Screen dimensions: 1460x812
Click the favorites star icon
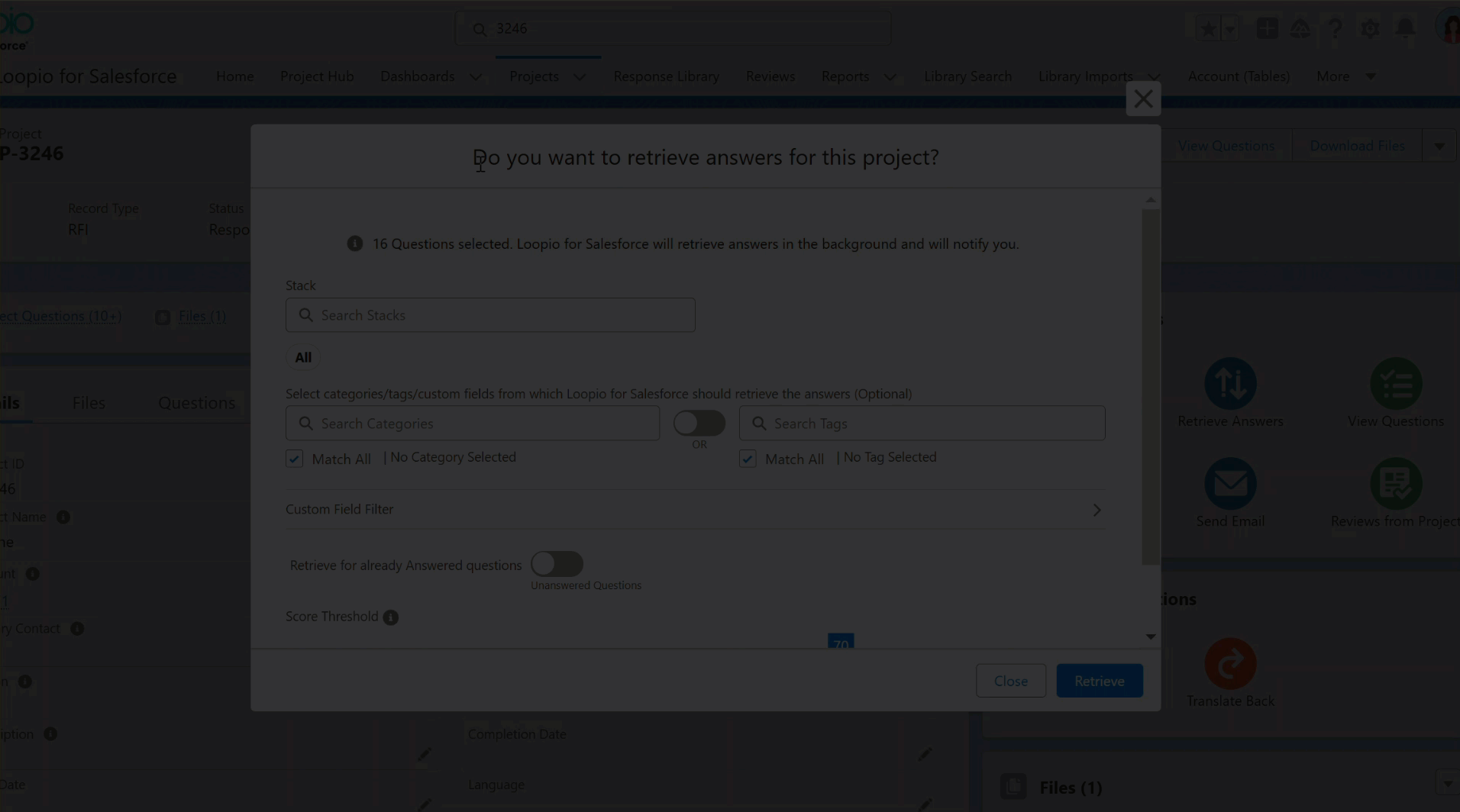(1209, 29)
